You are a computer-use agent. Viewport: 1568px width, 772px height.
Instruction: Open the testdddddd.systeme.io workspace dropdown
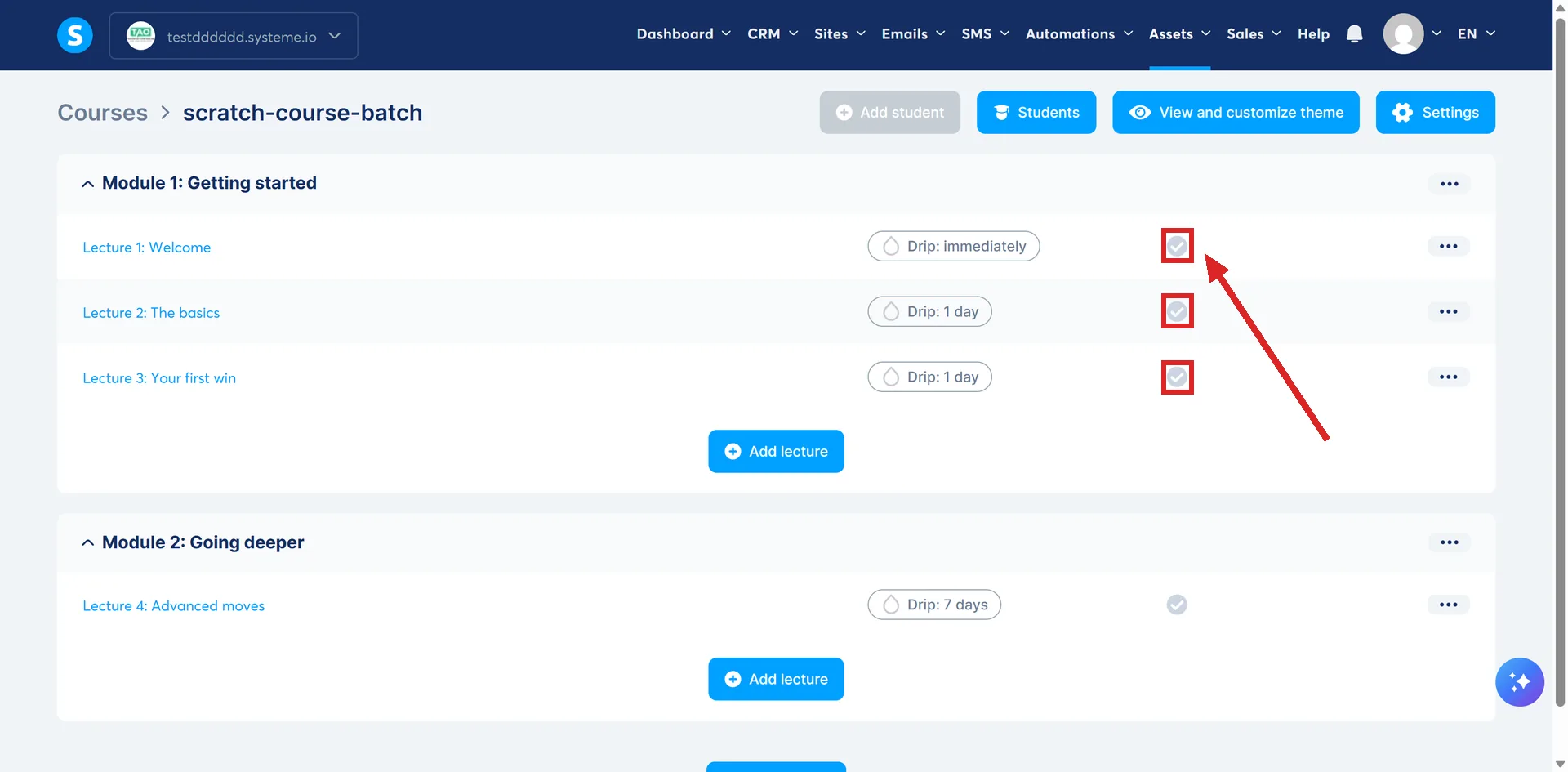point(234,36)
